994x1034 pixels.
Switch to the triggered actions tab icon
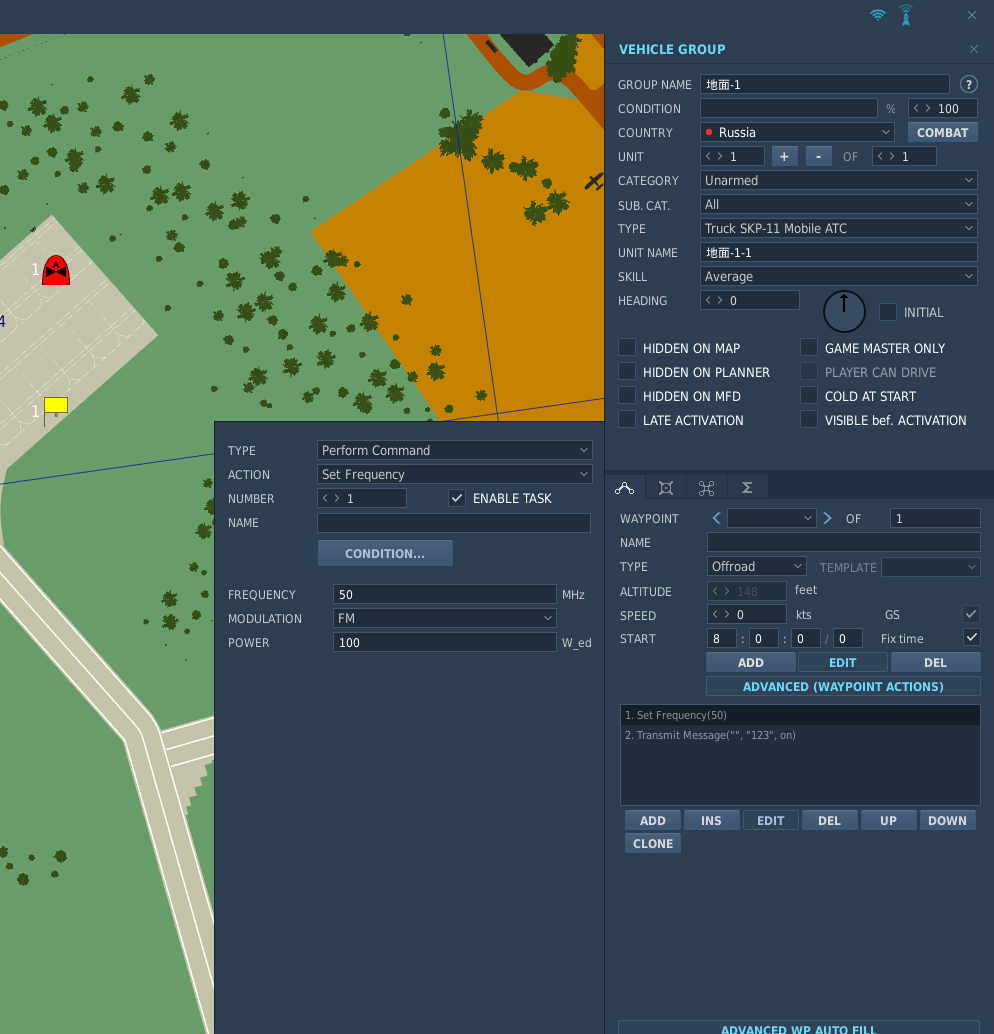(x=666, y=488)
